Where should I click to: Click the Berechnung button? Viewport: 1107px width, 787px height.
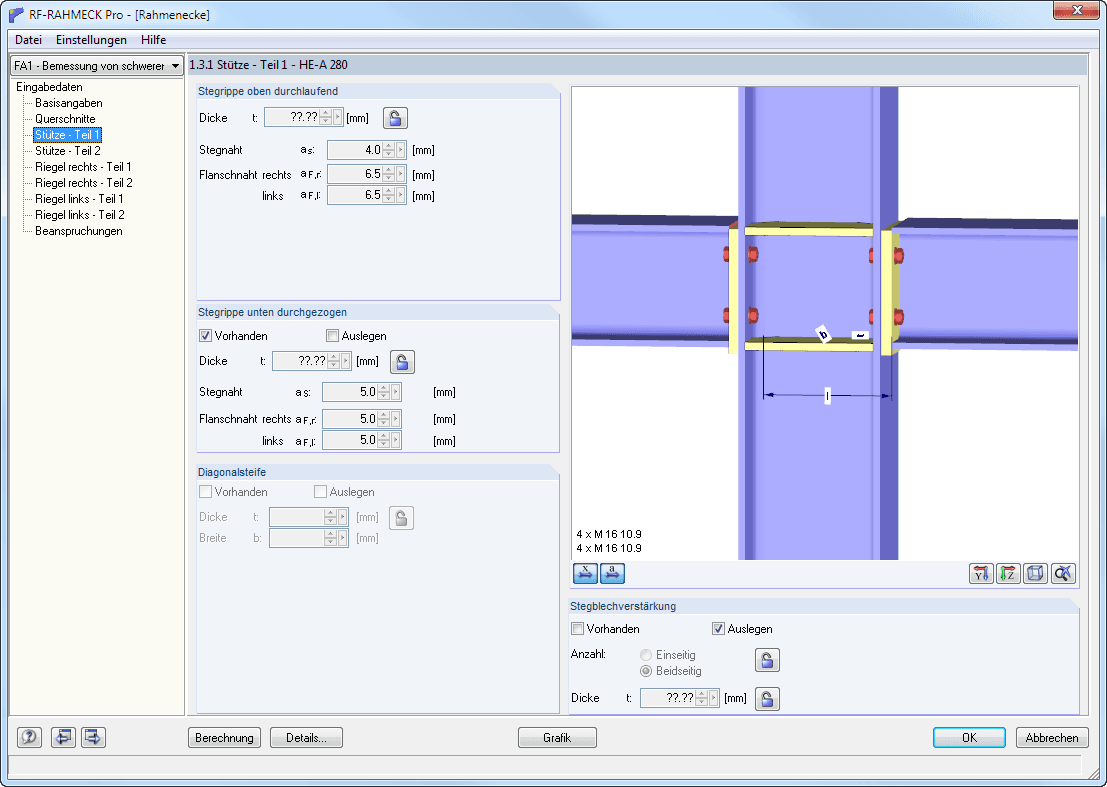(x=225, y=738)
